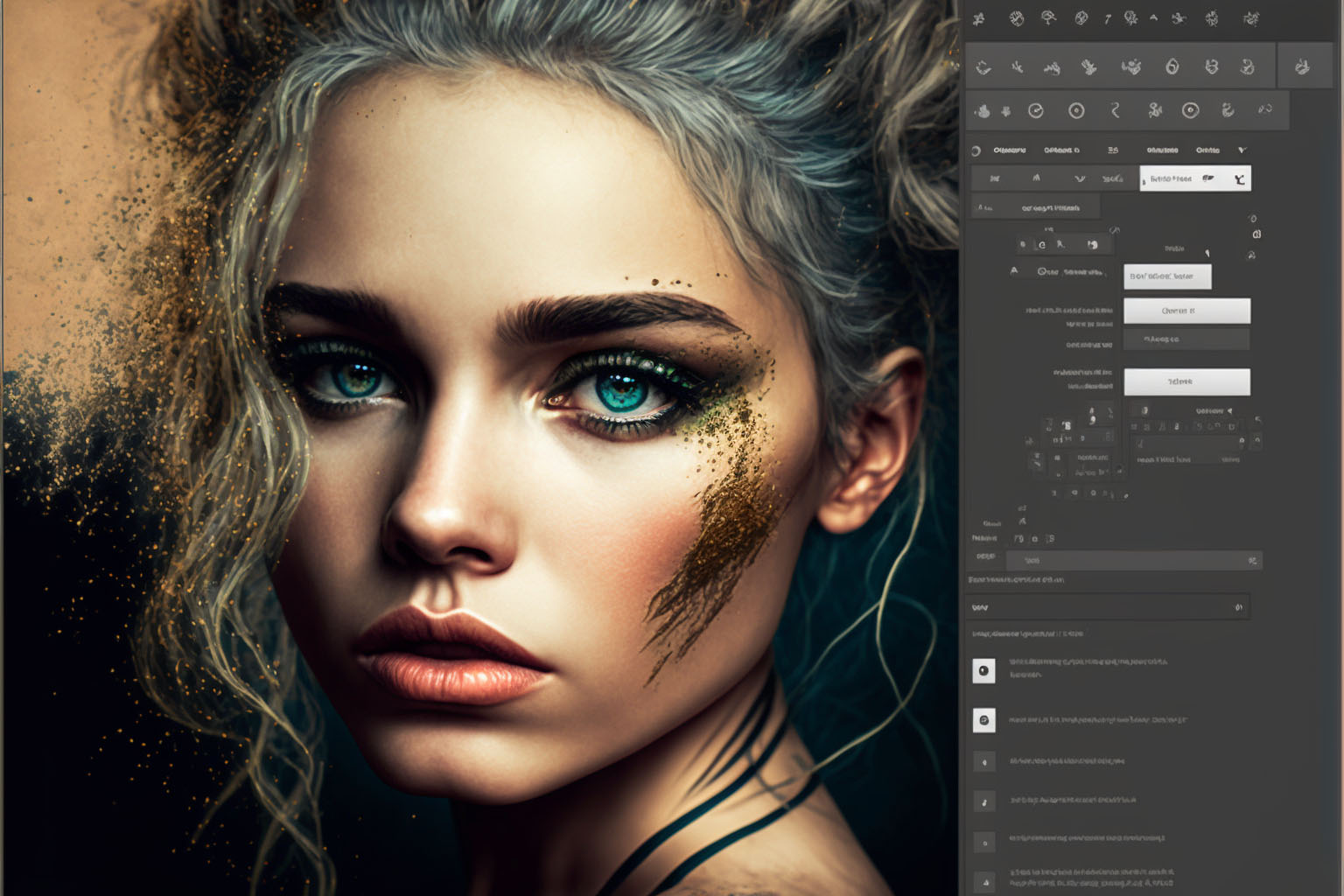The image size is (1344, 896).
Task: Select the S-curve icon in the third toolbar row
Action: point(1116,110)
